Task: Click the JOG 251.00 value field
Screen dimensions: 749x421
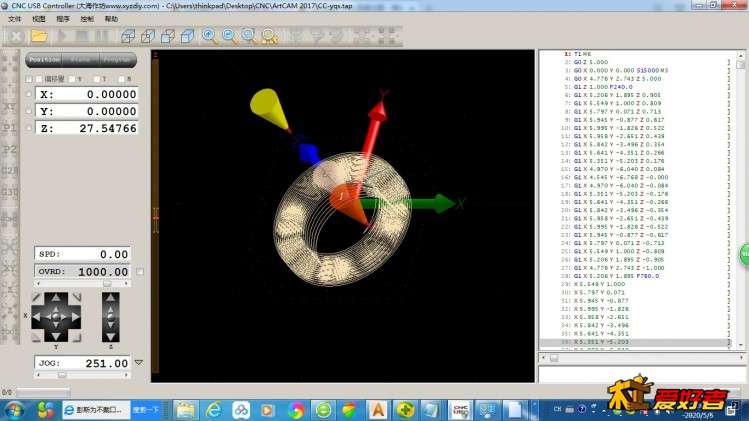Action: pyautogui.click(x=82, y=363)
